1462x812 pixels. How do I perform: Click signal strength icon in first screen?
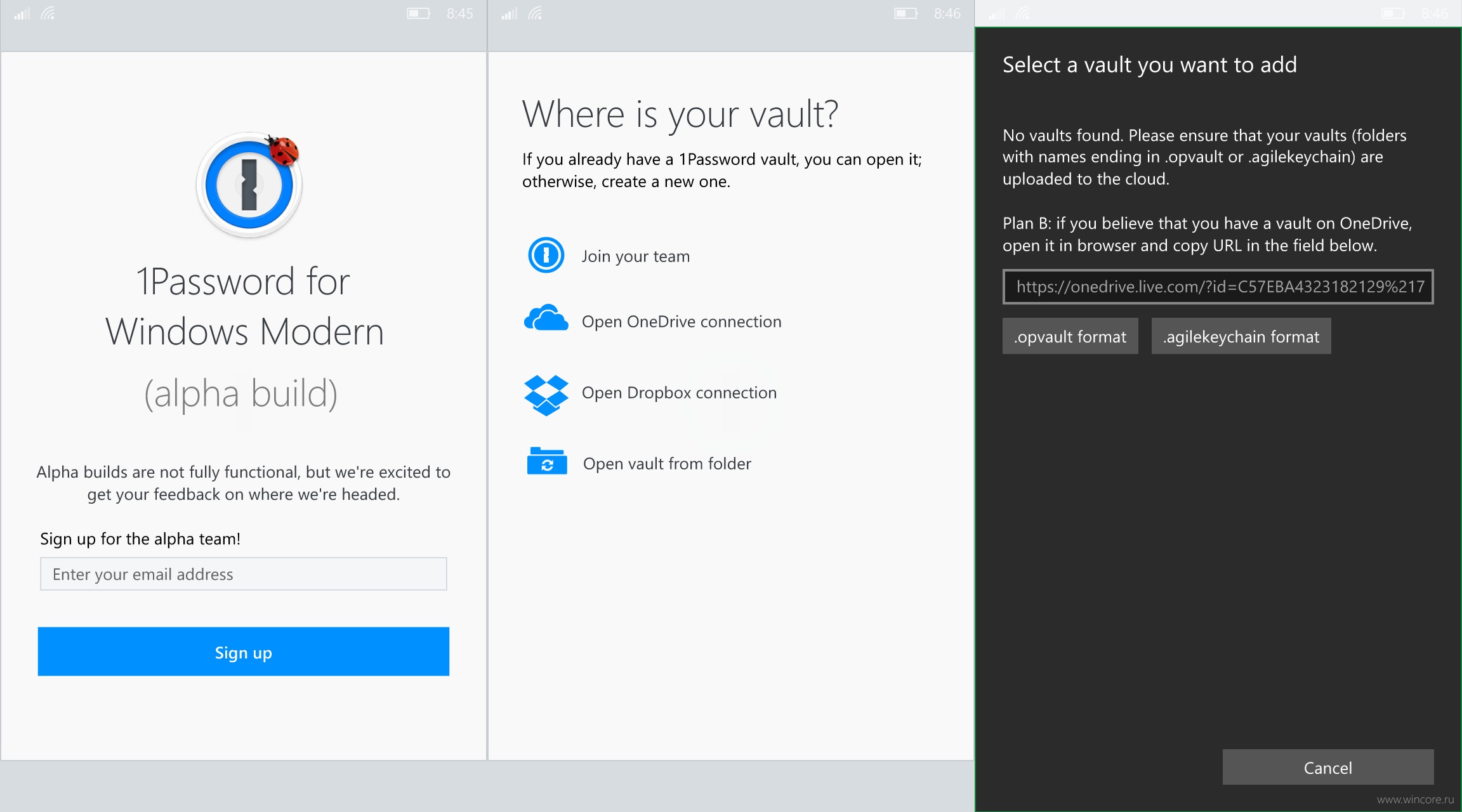[x=22, y=14]
